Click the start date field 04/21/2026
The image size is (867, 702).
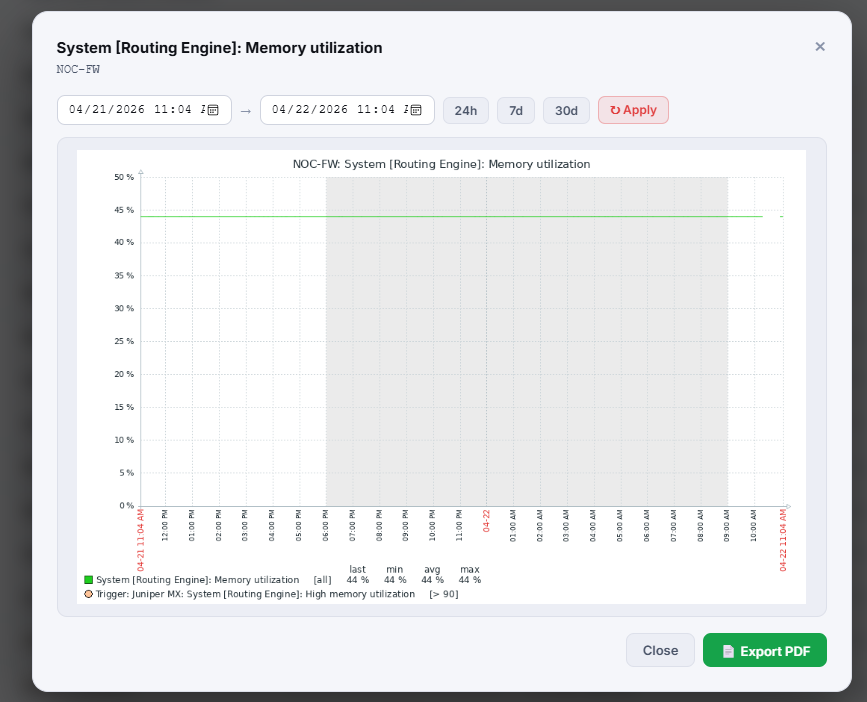point(144,110)
